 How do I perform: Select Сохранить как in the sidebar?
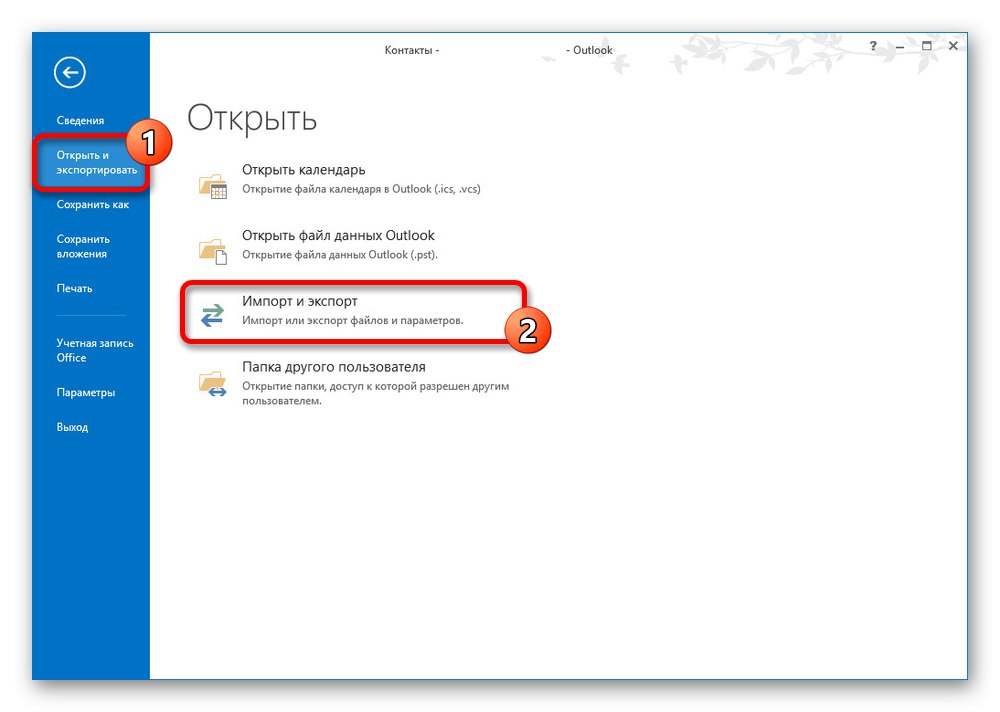[94, 204]
